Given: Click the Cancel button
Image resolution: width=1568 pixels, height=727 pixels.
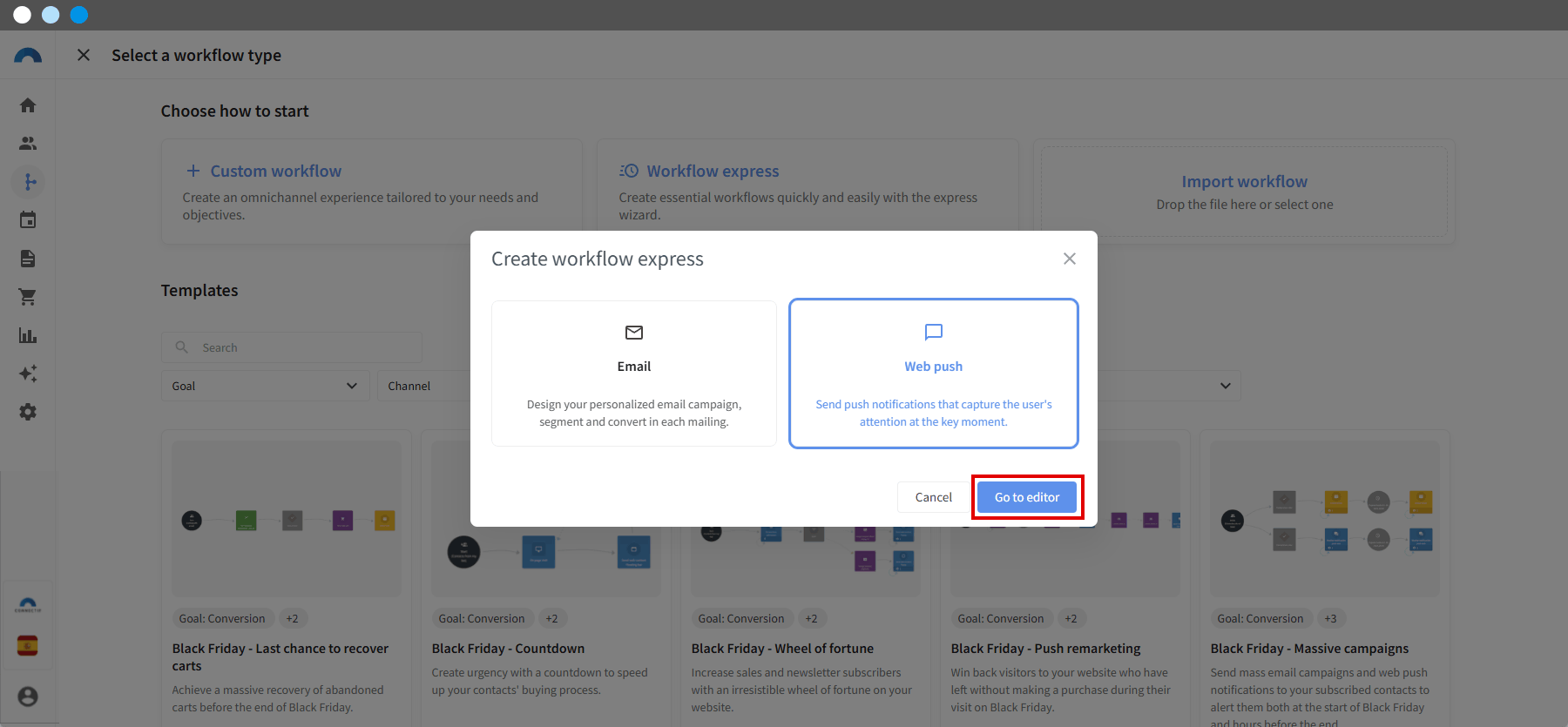Looking at the screenshot, I should click(934, 497).
